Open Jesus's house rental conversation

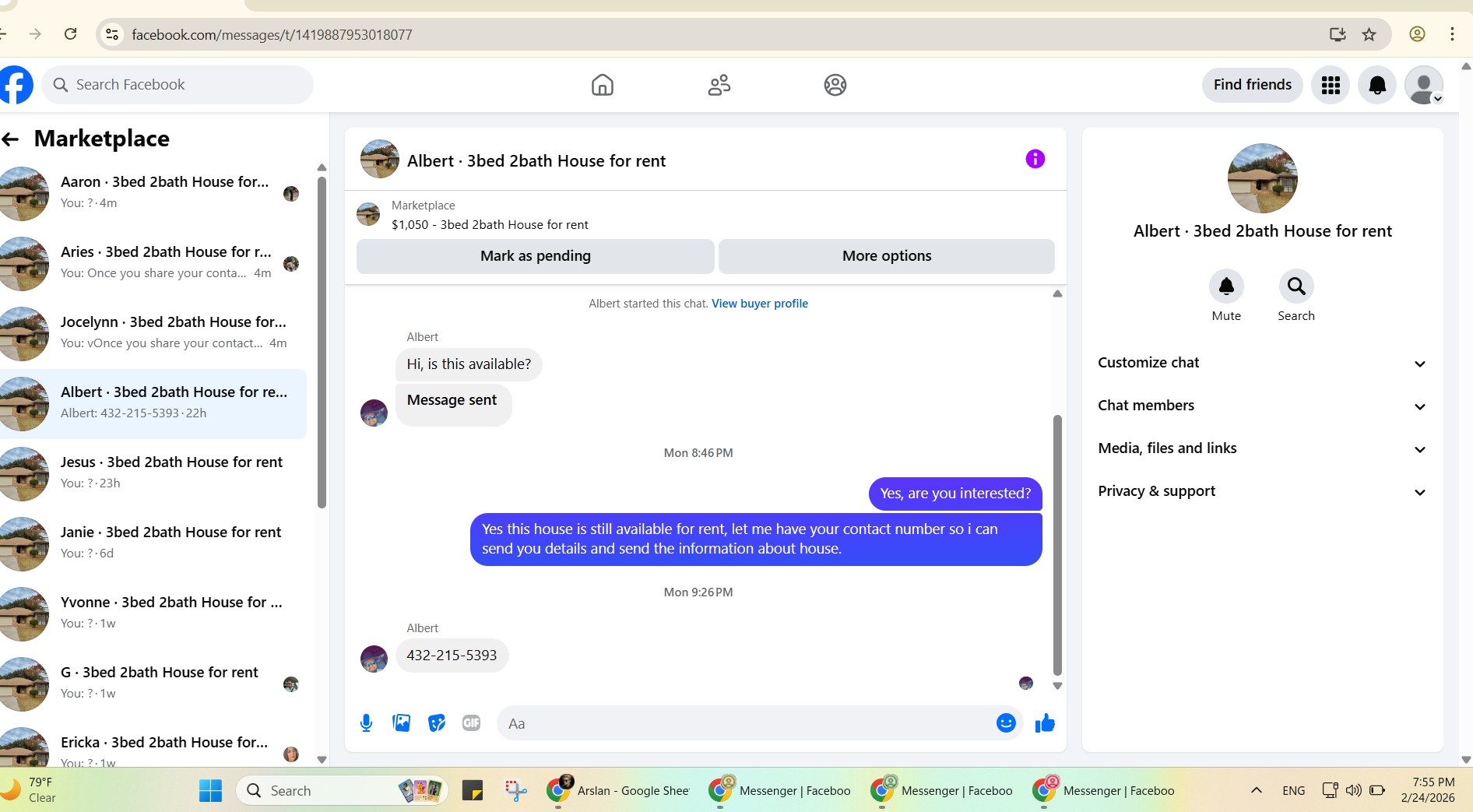coord(153,473)
